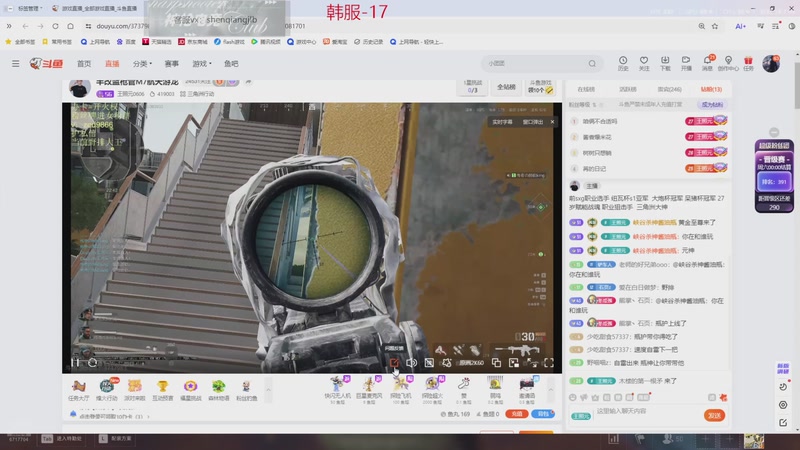Pause the live stream video
The image size is (800, 450).
coord(75,363)
